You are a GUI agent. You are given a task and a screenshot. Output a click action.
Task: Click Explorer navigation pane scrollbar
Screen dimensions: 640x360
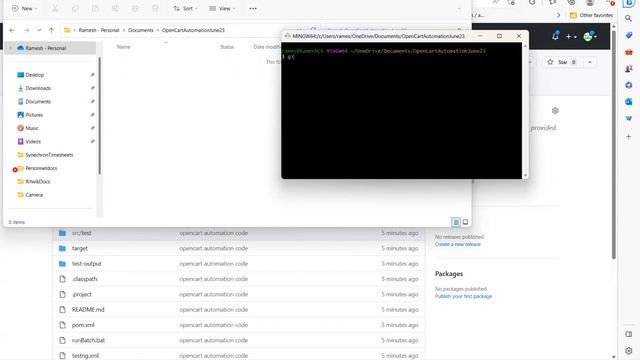[x=99, y=116]
